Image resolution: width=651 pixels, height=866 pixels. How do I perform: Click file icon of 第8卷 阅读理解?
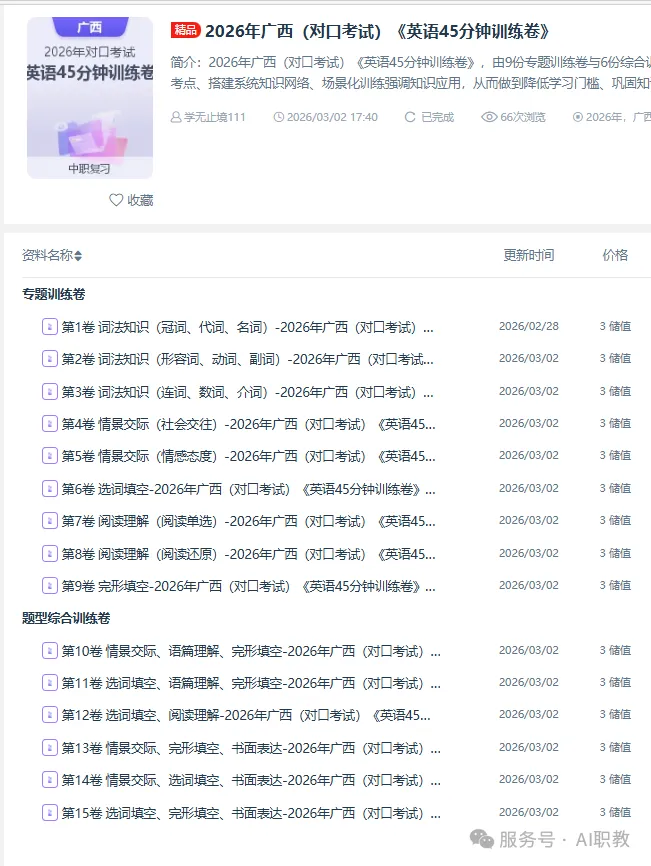tap(50, 553)
